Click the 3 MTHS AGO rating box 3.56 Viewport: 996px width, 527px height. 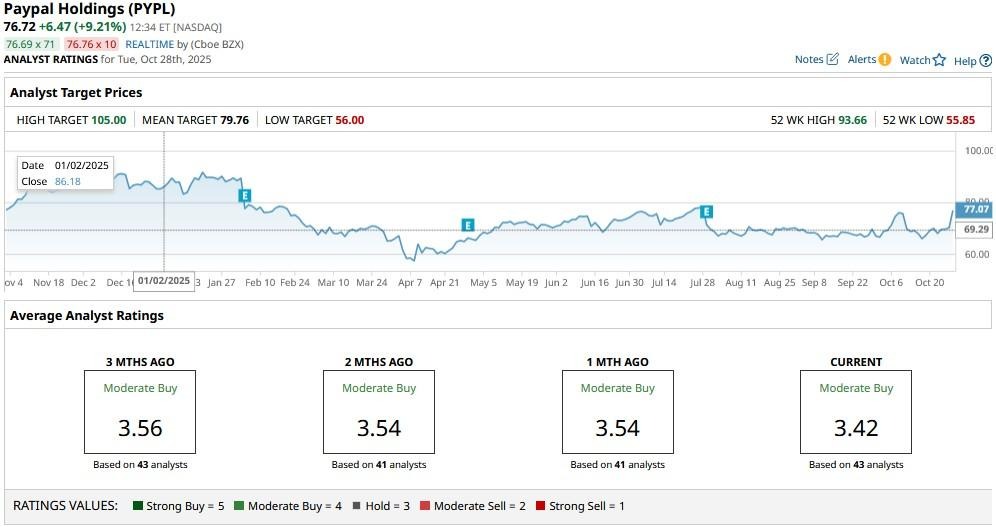tap(140, 411)
